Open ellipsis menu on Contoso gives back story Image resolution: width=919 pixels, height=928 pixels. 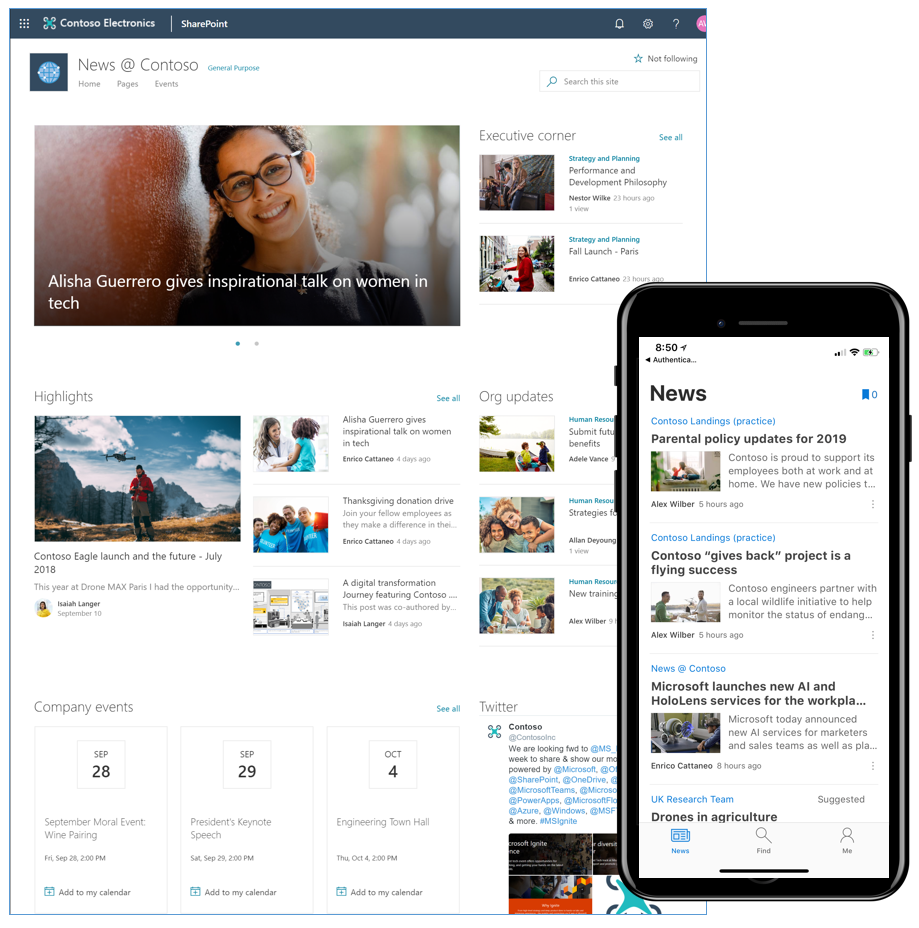pos(874,634)
